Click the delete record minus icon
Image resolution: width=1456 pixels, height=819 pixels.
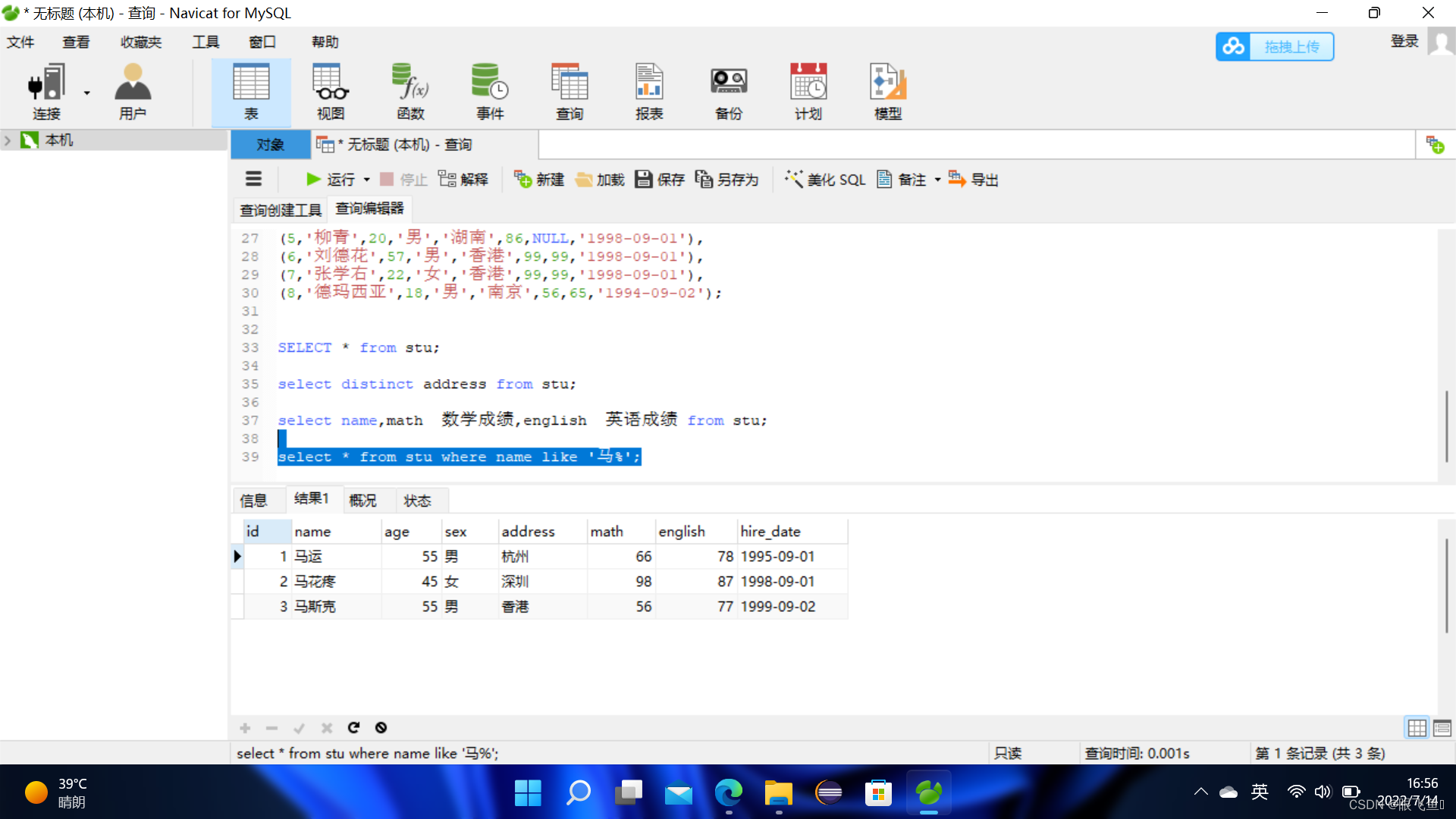click(x=271, y=728)
